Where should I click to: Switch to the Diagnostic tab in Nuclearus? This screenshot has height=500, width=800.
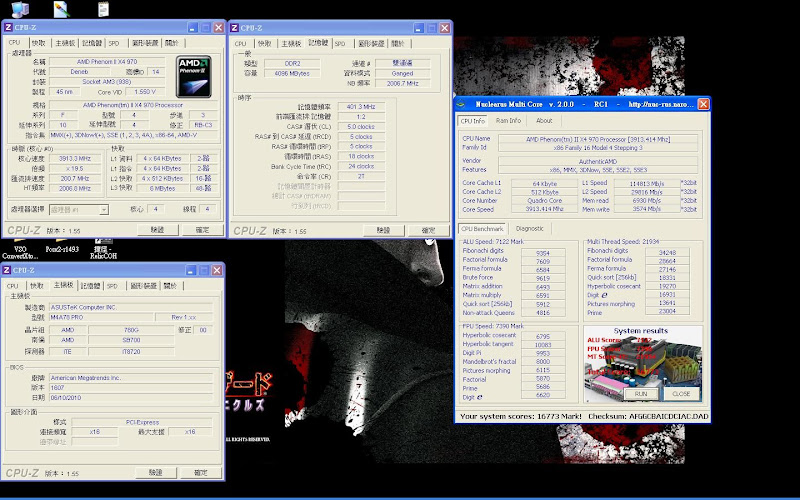530,229
